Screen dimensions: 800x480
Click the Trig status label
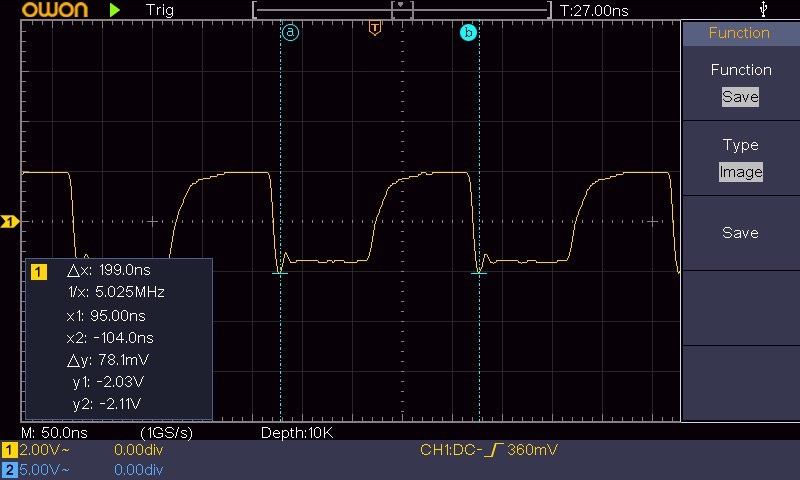coord(160,10)
